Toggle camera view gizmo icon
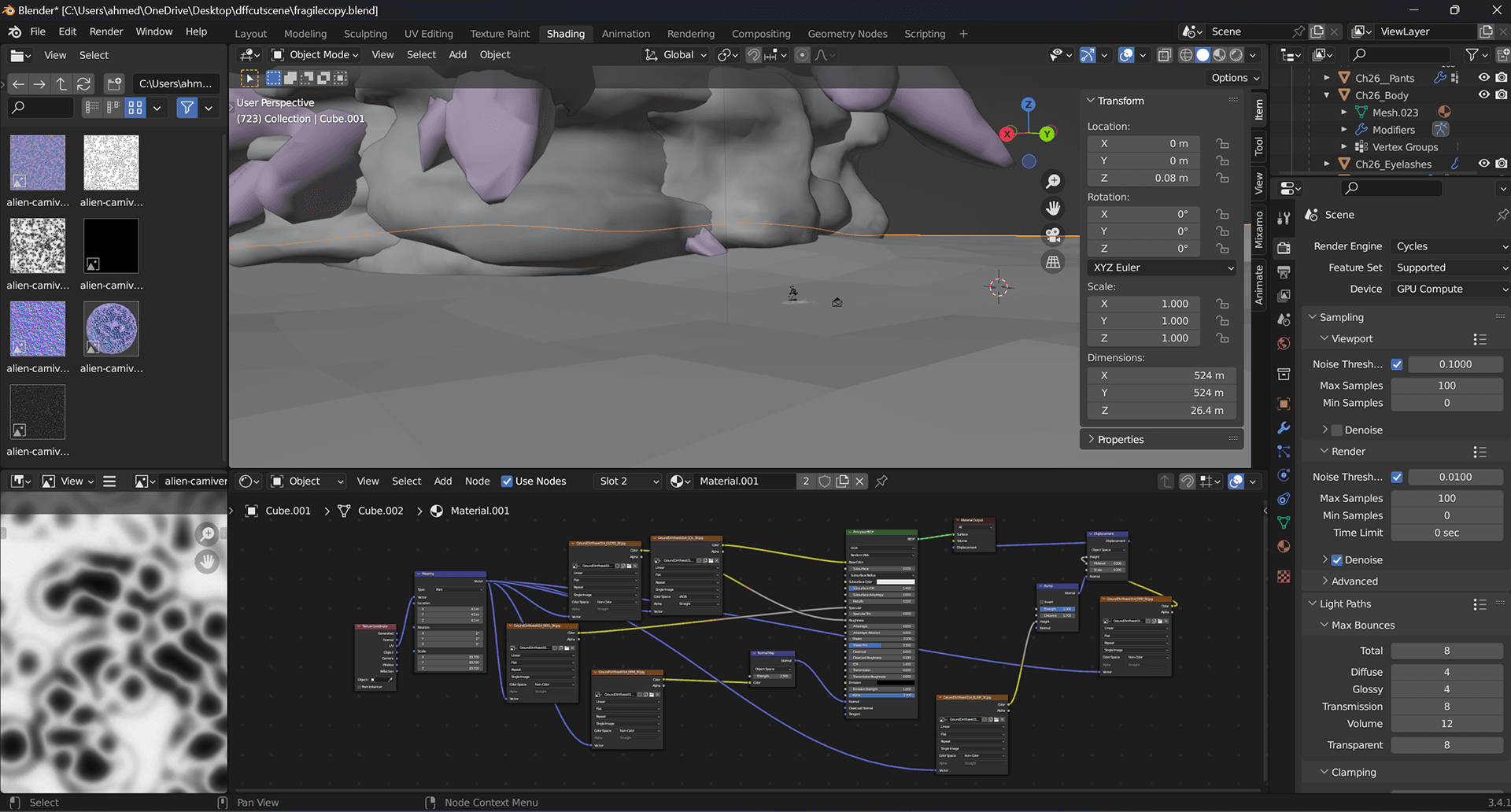This screenshot has width=1511, height=812. tap(1053, 235)
